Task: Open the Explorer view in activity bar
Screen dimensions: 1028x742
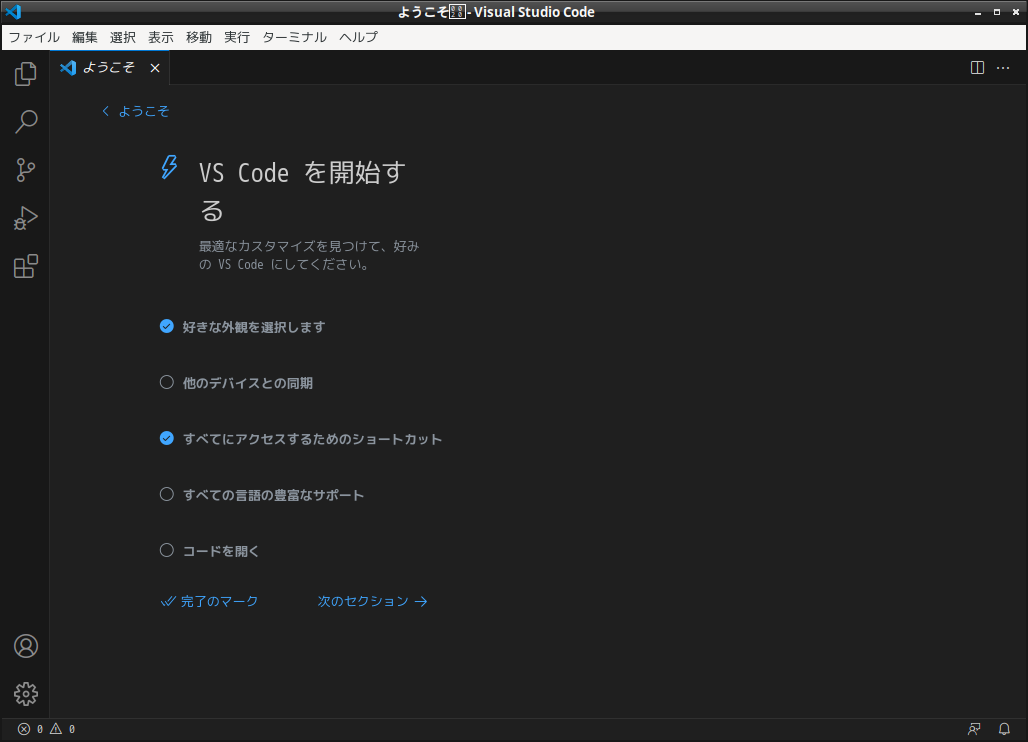Action: [26, 73]
